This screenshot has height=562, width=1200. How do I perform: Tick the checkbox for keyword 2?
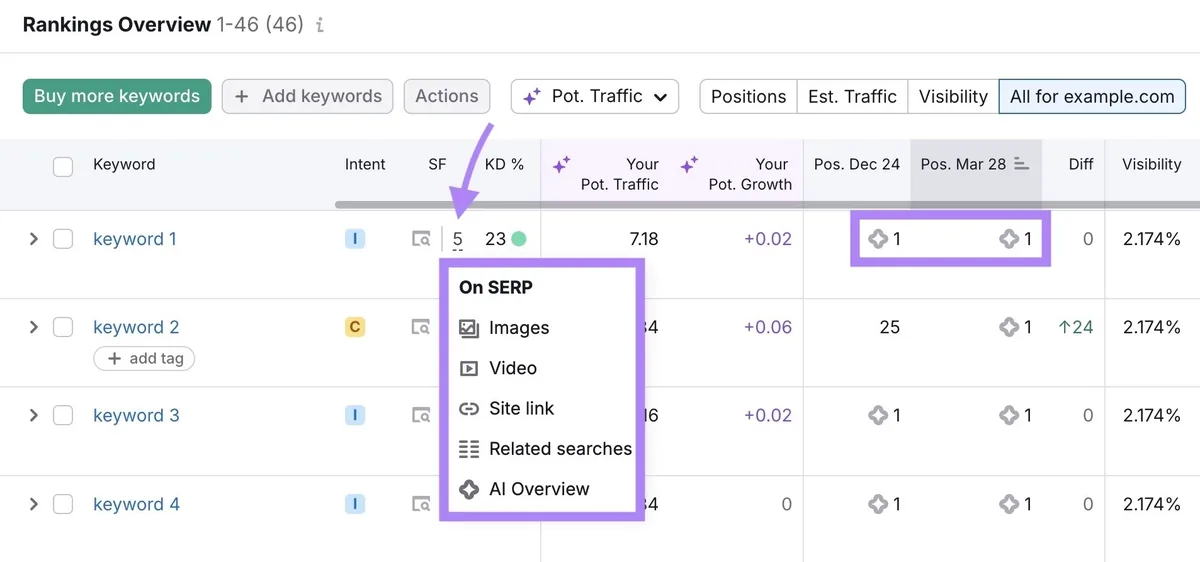(63, 327)
